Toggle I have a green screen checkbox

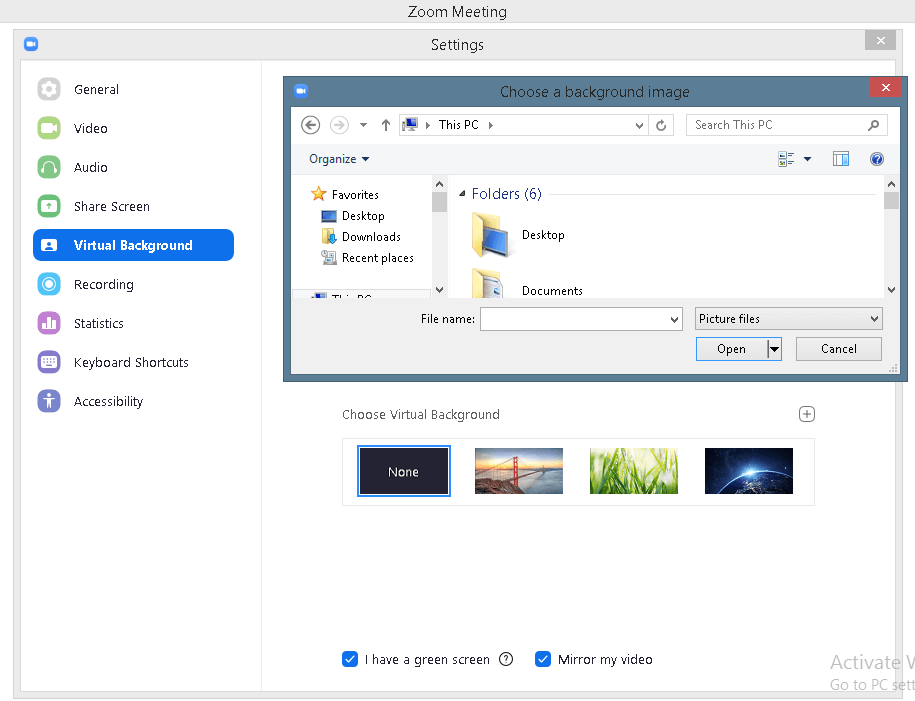click(x=350, y=660)
